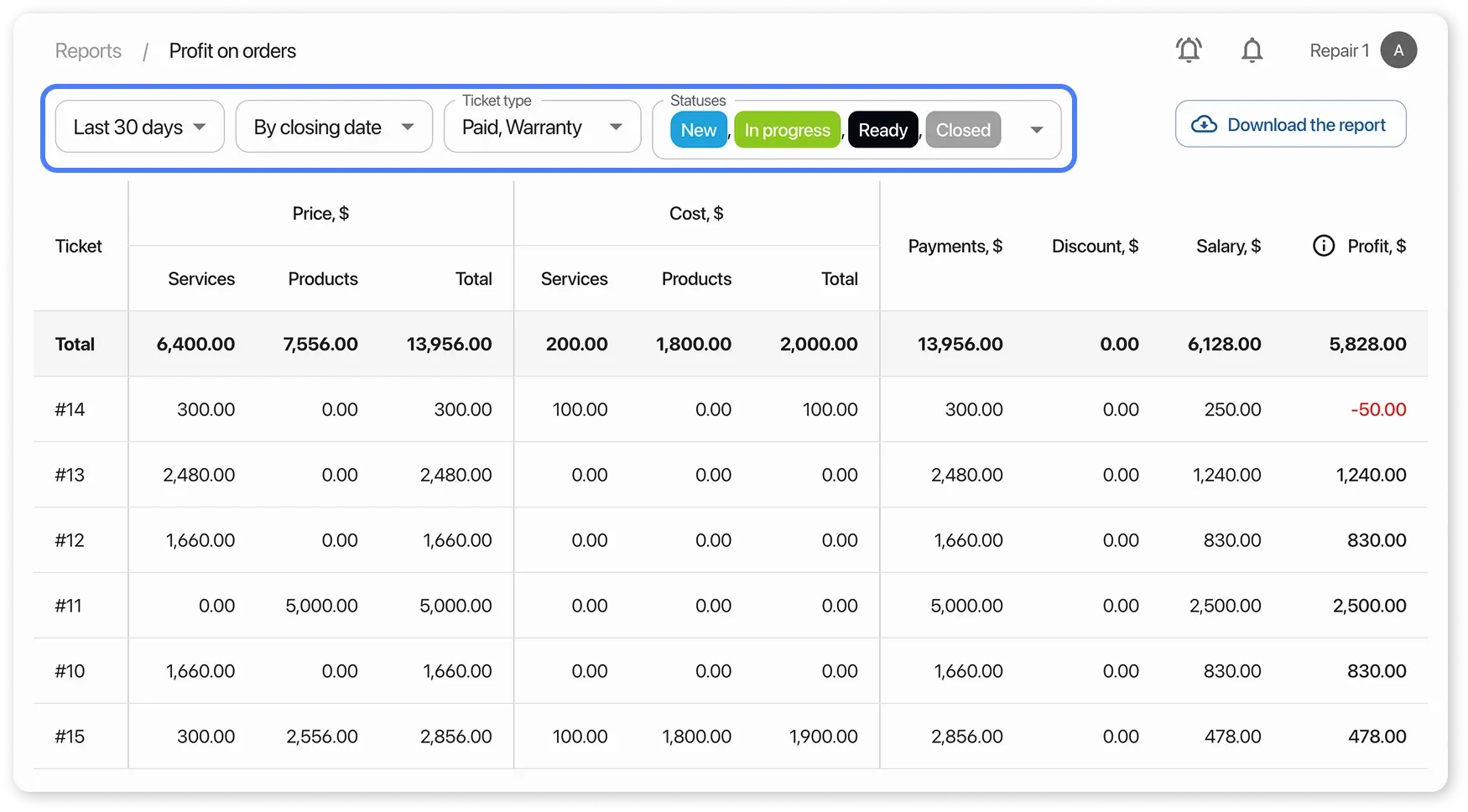This screenshot has width=1468, height=812.
Task: Open the Ticket type dropdown
Action: [x=542, y=128]
